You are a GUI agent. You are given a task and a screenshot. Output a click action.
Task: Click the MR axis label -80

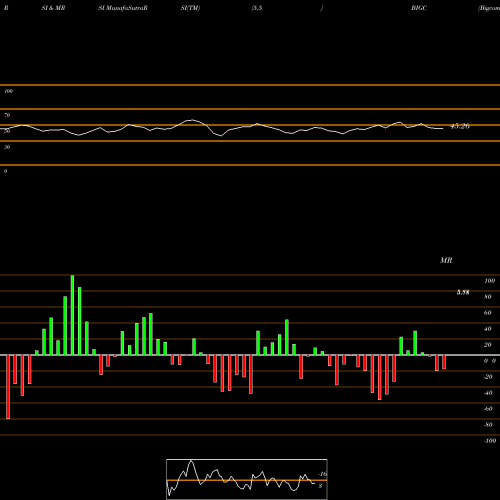coord(488,425)
